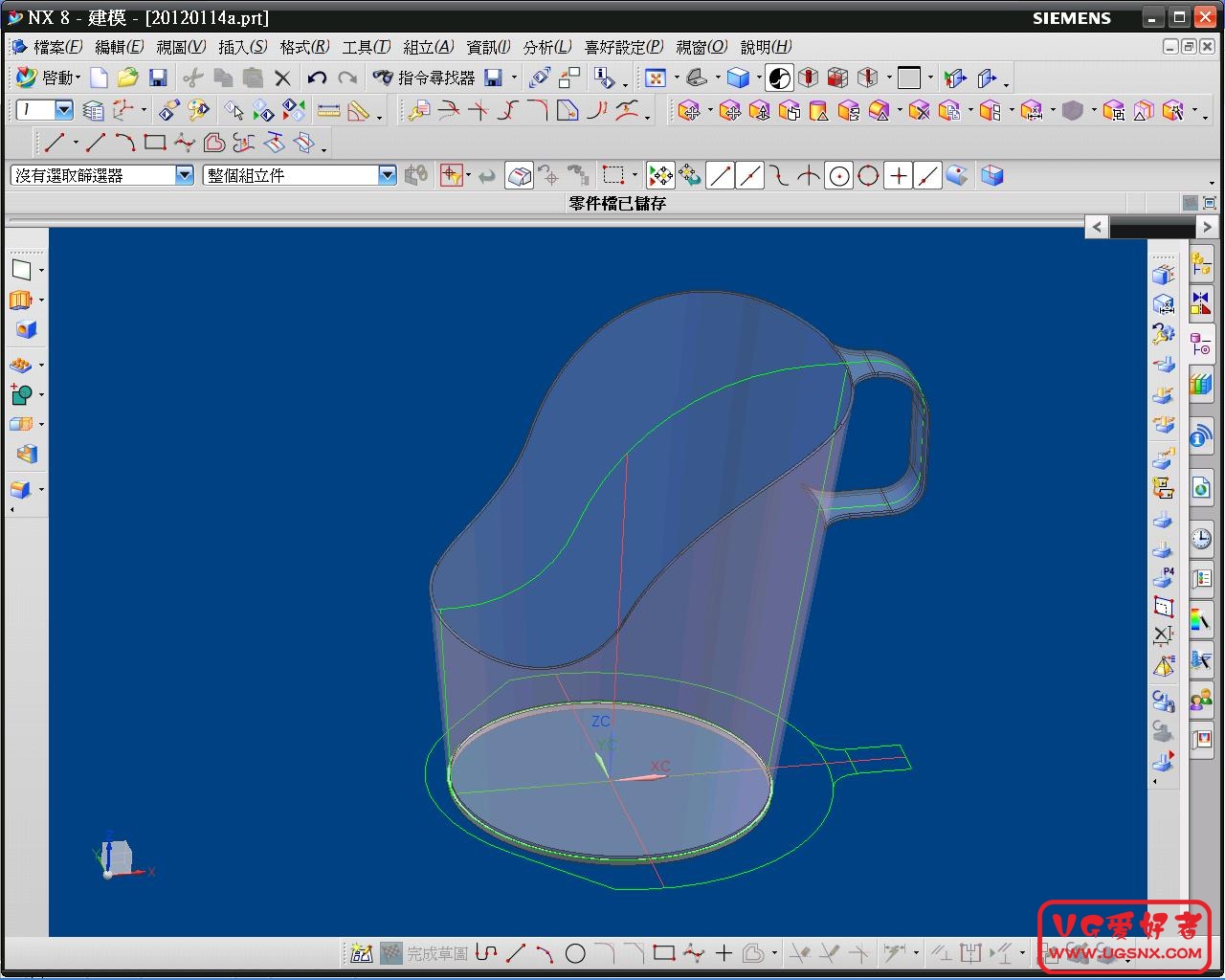Image resolution: width=1225 pixels, height=980 pixels.
Task: Click the Resize Blend cylinder icon
Action: pos(818,111)
